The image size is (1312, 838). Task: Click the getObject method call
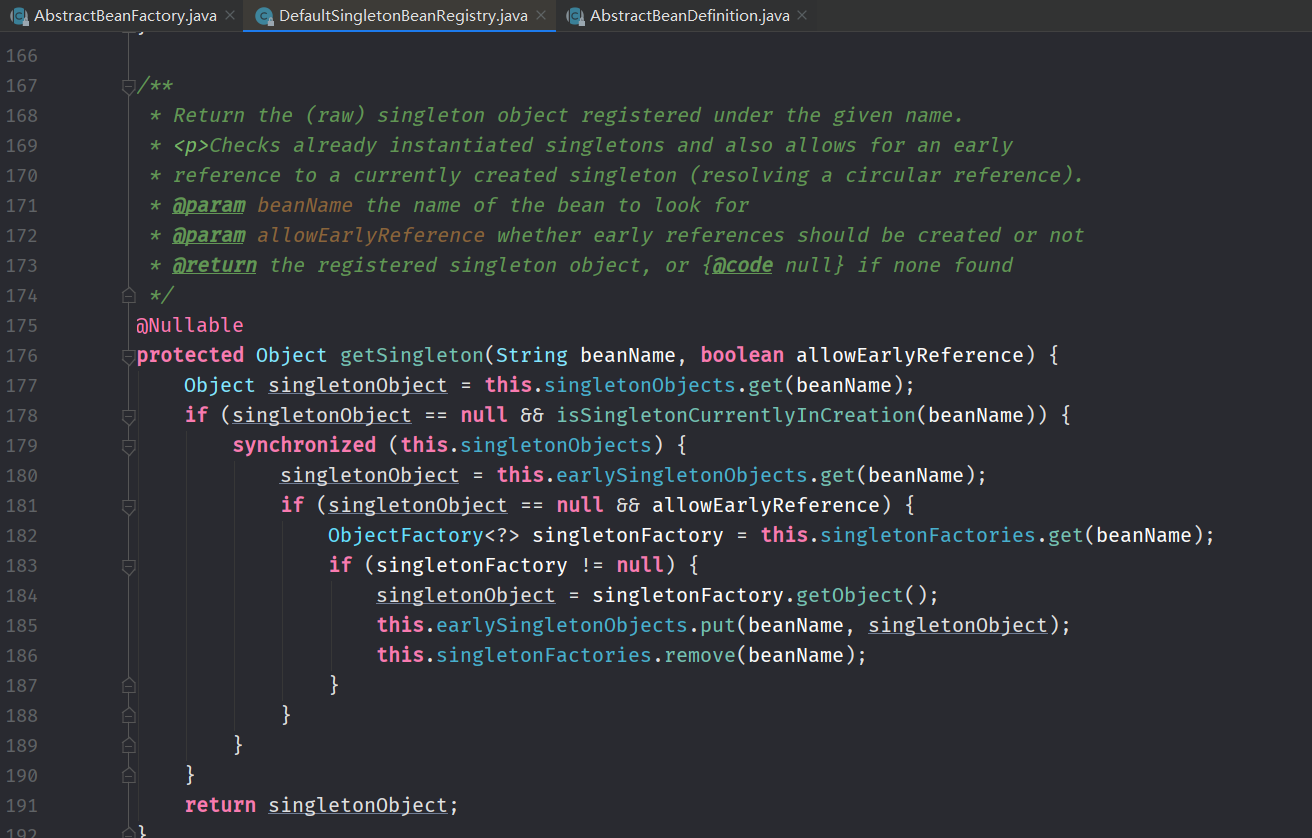coord(850,595)
